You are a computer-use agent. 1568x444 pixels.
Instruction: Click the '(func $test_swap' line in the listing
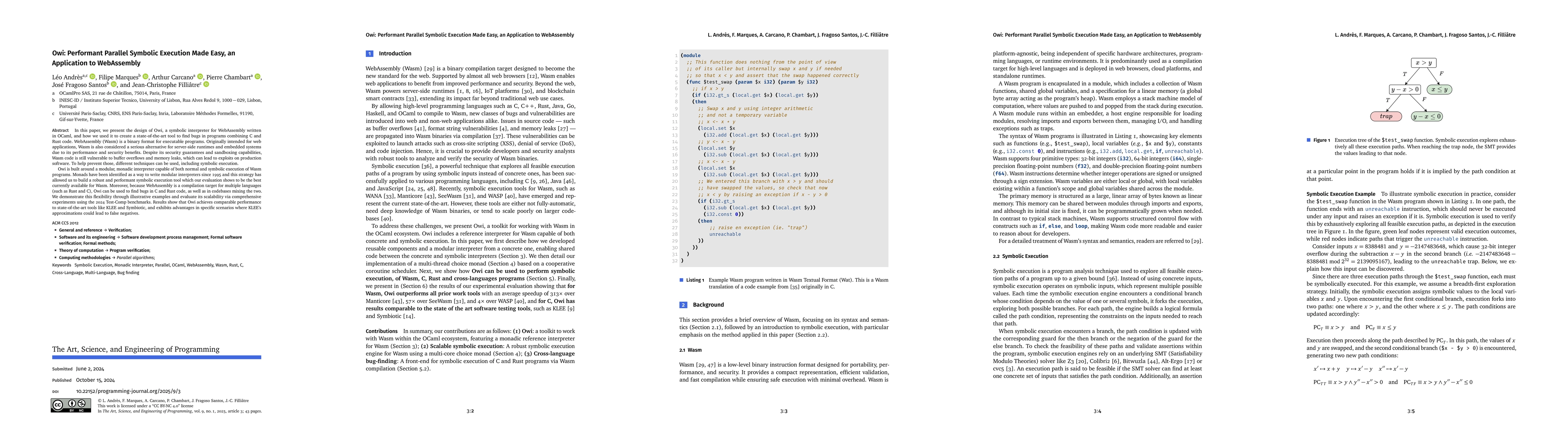tap(752, 82)
